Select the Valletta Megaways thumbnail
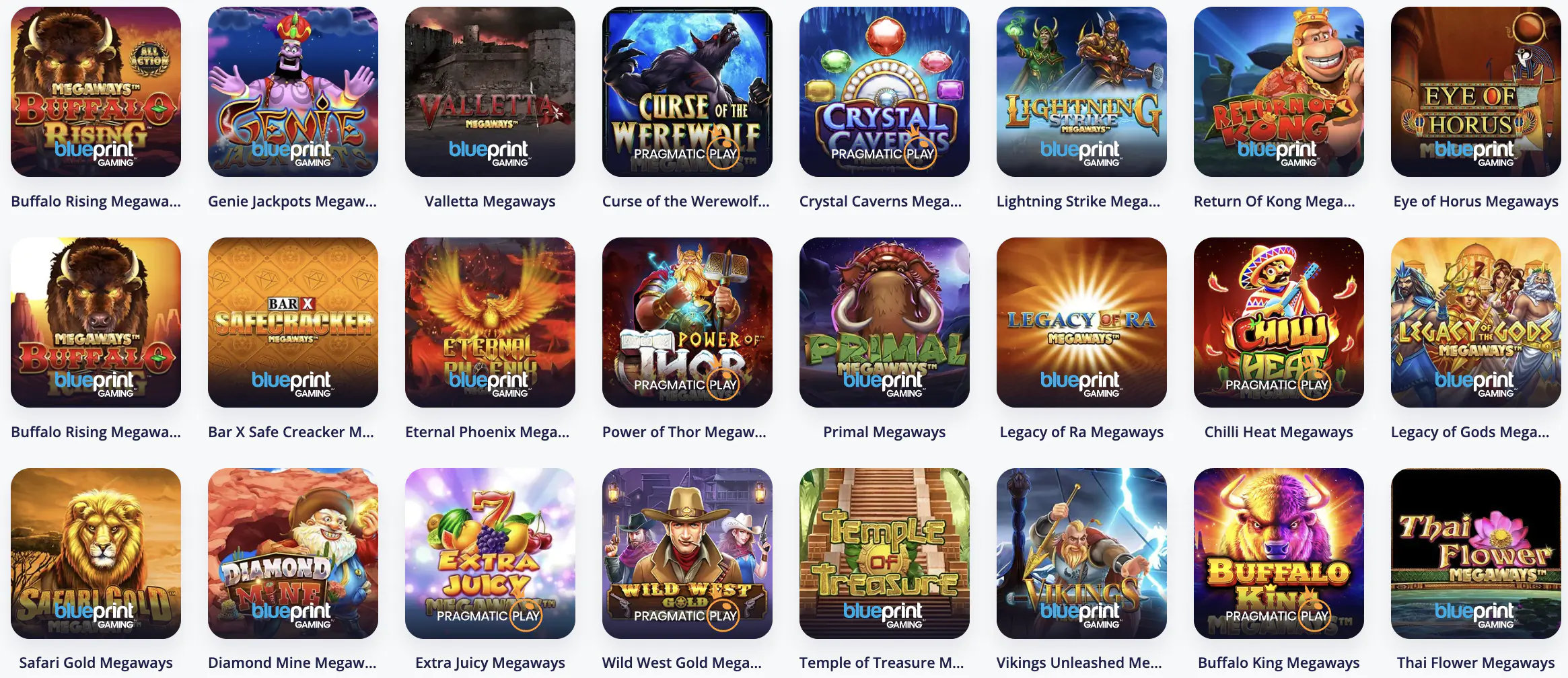 (490, 92)
